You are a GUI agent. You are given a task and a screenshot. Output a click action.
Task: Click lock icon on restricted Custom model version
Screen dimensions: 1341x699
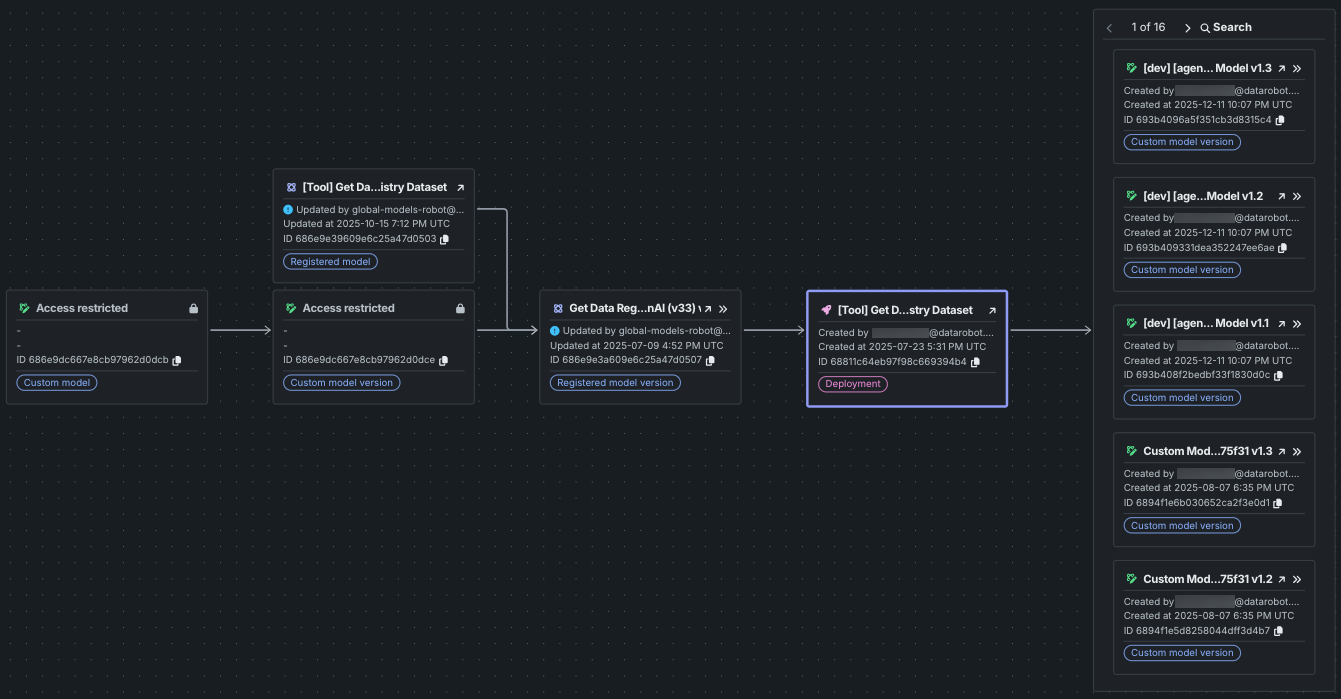[460, 309]
